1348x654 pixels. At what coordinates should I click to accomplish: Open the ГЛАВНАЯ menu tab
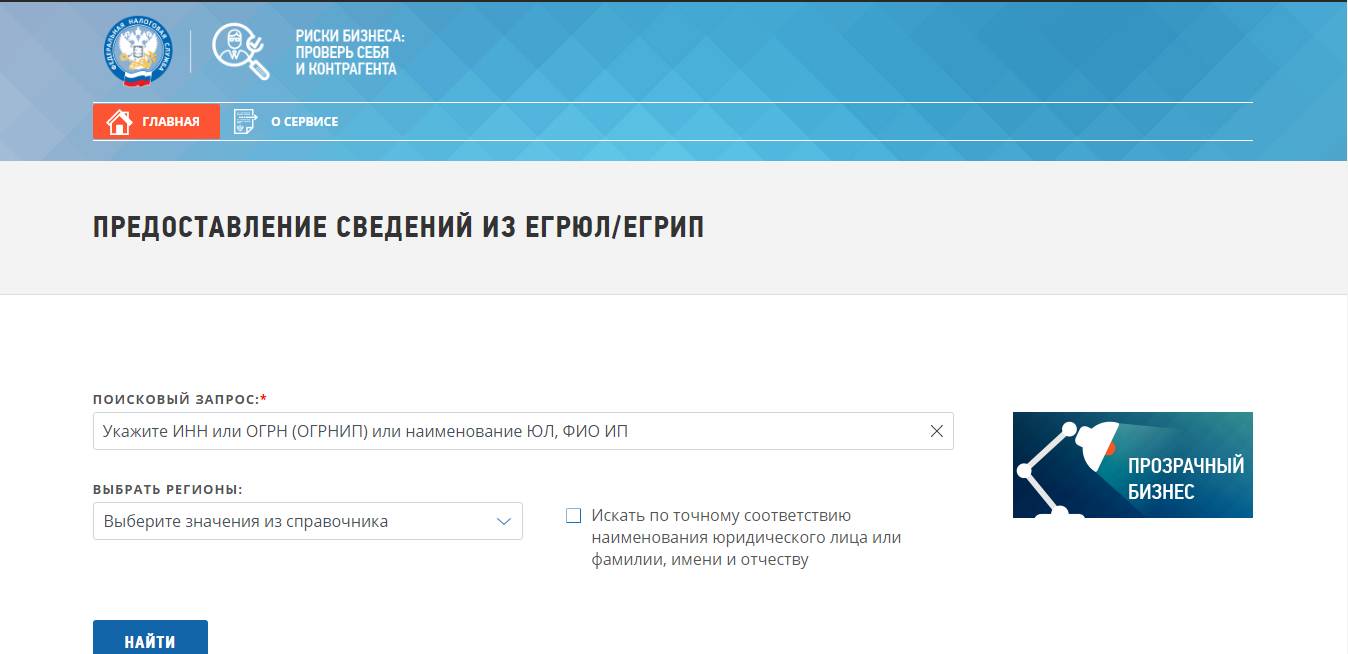tap(156, 122)
